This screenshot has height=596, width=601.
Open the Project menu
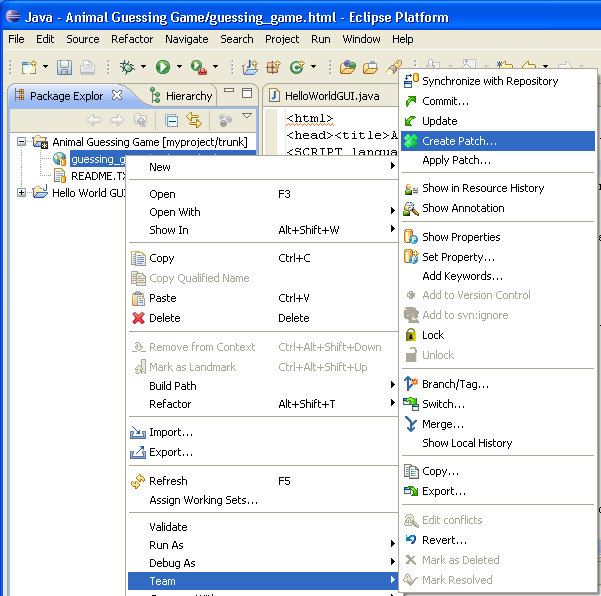pos(282,39)
